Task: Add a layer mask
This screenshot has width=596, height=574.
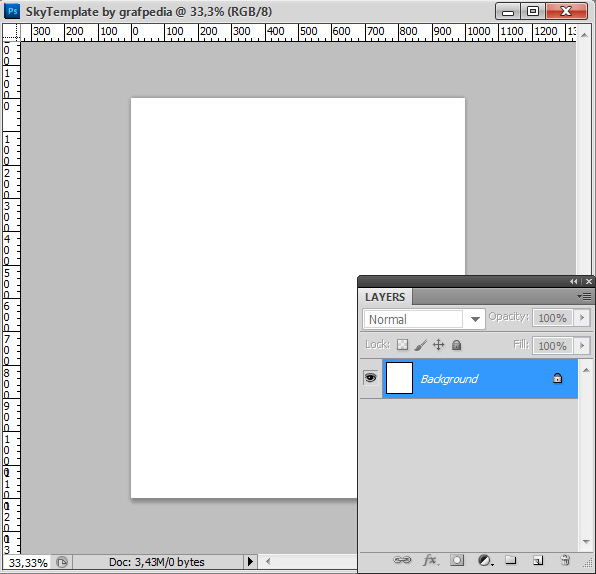Action: coord(457,560)
